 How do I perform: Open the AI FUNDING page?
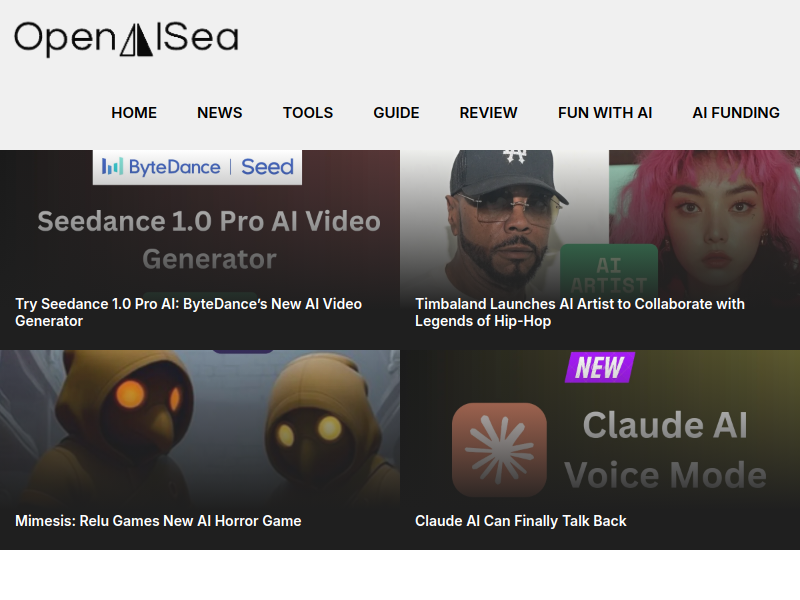pos(736,113)
